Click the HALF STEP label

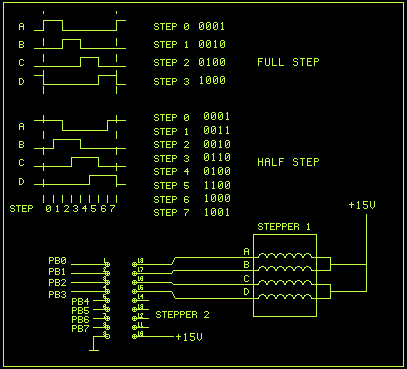pyautogui.click(x=288, y=162)
